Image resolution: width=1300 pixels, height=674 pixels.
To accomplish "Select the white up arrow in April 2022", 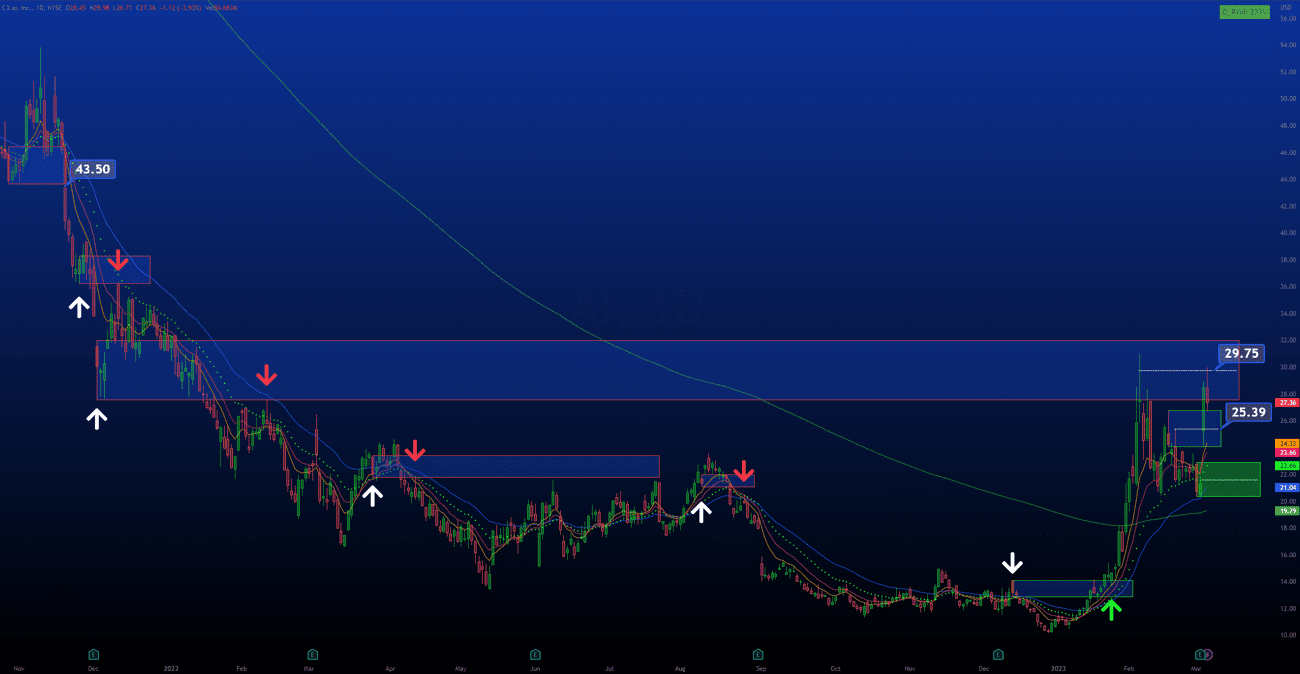I will (372, 495).
